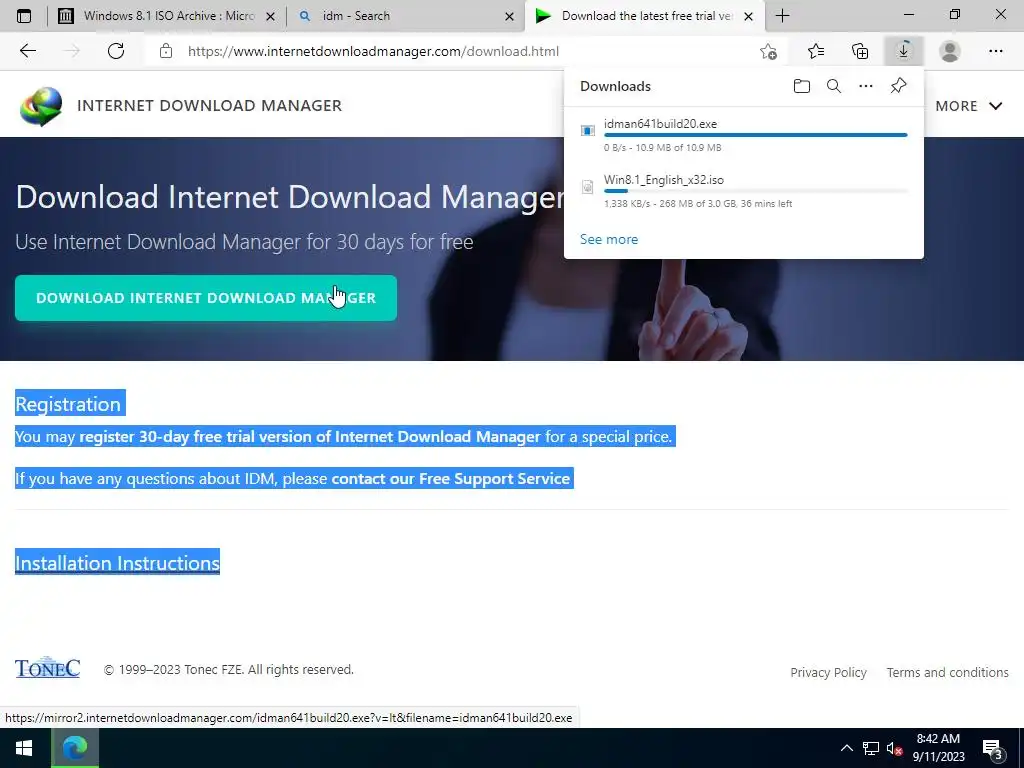Expand the MORE navigation menu

pyautogui.click(x=968, y=106)
